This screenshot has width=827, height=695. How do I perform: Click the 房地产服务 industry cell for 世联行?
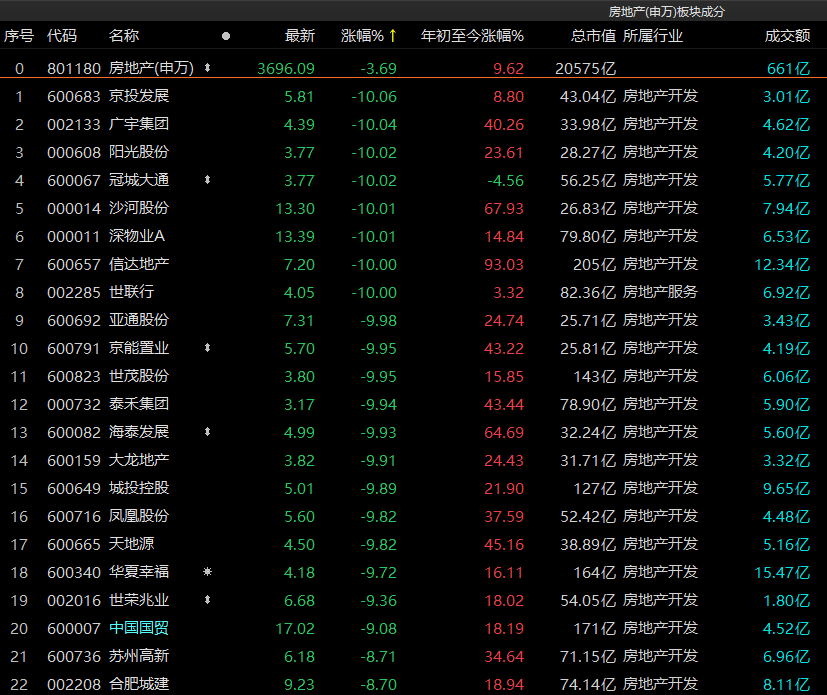coord(660,292)
